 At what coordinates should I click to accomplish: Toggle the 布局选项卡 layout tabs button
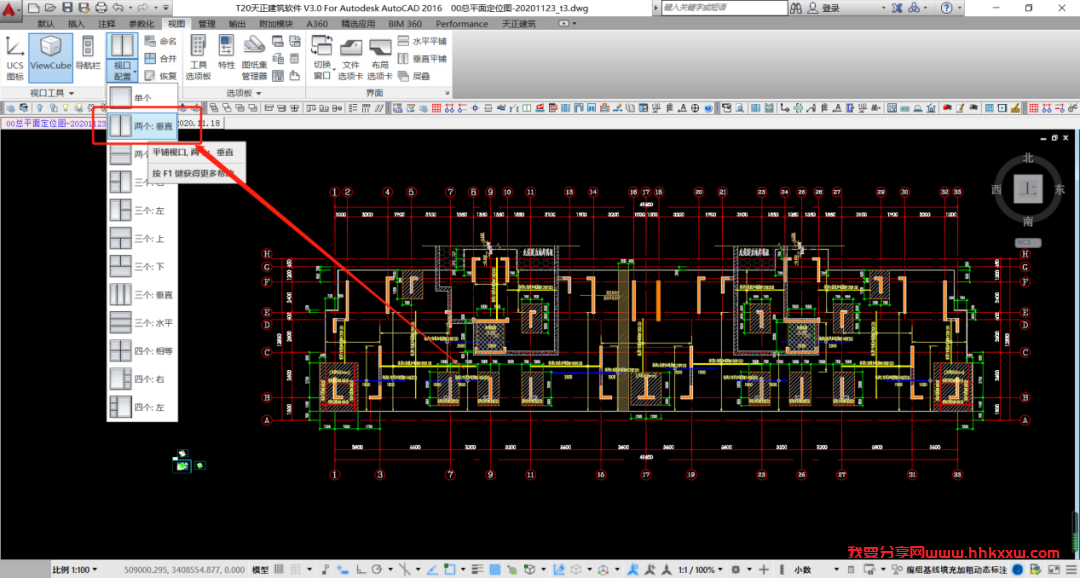click(x=380, y=58)
